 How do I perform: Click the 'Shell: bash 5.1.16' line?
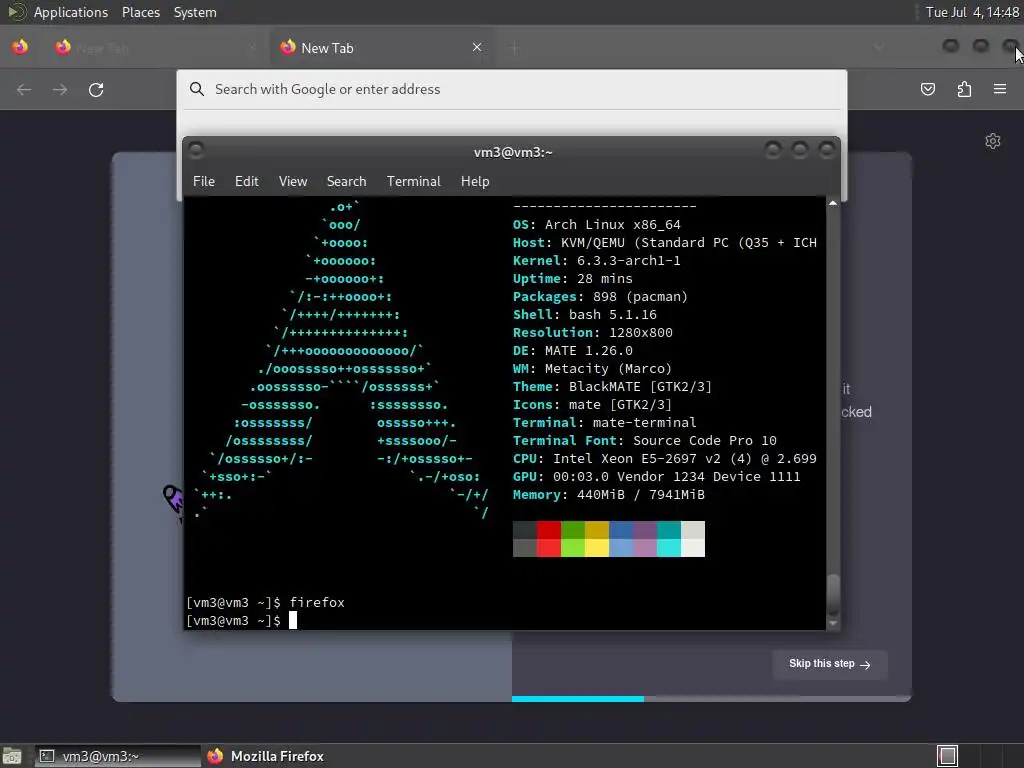point(584,315)
